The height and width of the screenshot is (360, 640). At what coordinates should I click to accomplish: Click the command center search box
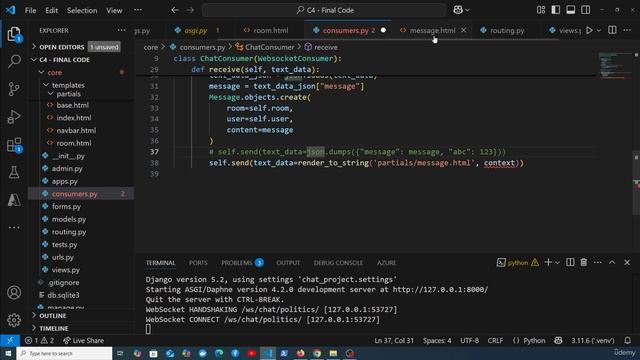coord(324,10)
